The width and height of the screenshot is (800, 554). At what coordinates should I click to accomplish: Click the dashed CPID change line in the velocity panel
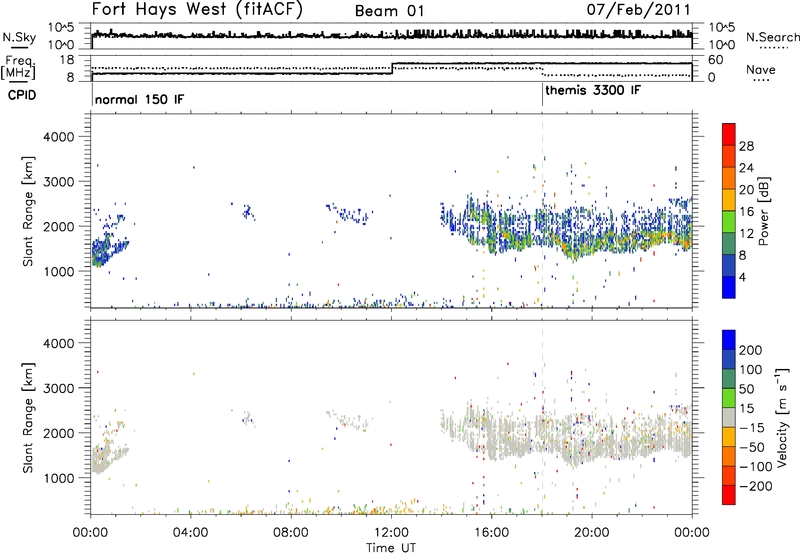(x=542, y=417)
